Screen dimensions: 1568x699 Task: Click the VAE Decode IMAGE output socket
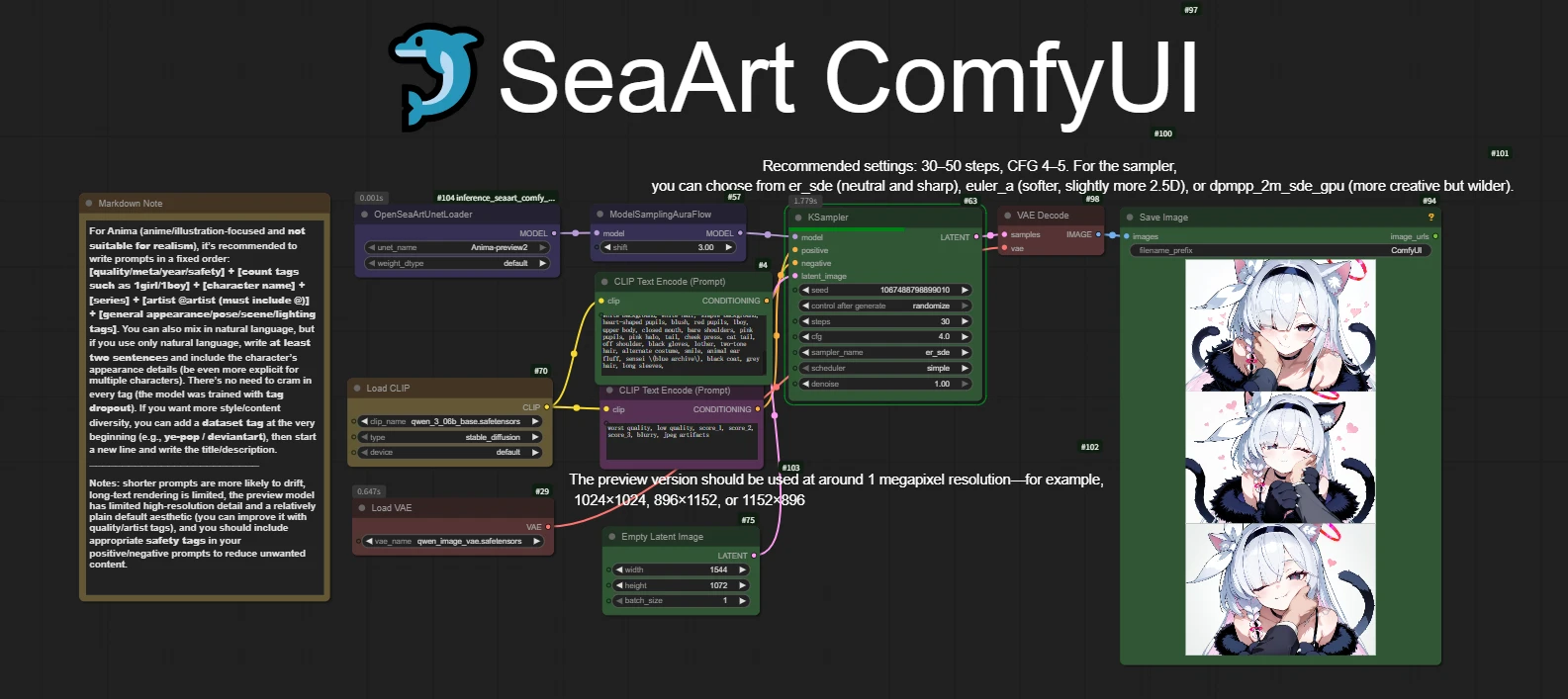click(1098, 235)
